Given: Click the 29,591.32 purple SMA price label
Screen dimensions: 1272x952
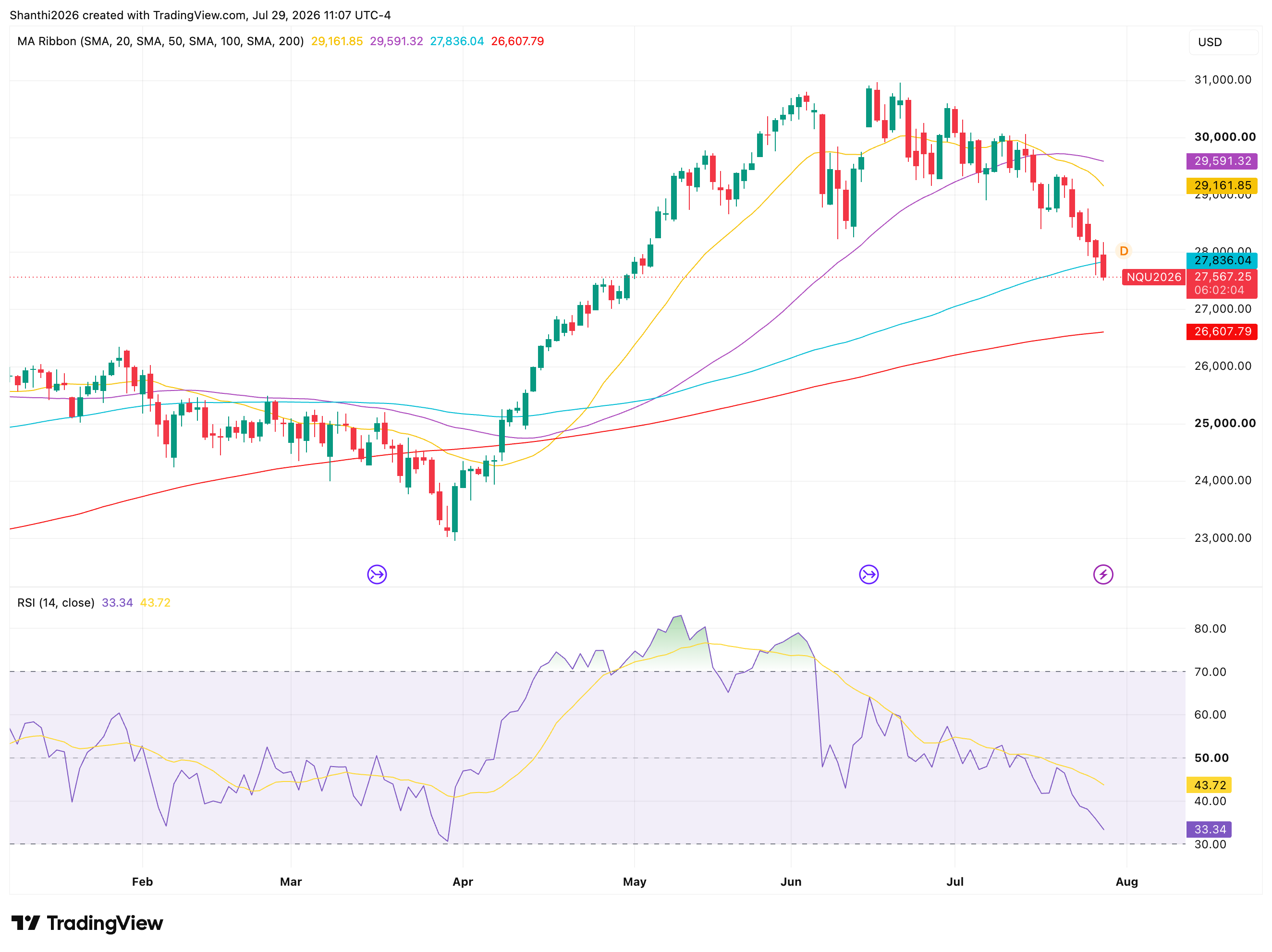Looking at the screenshot, I should point(1222,161).
